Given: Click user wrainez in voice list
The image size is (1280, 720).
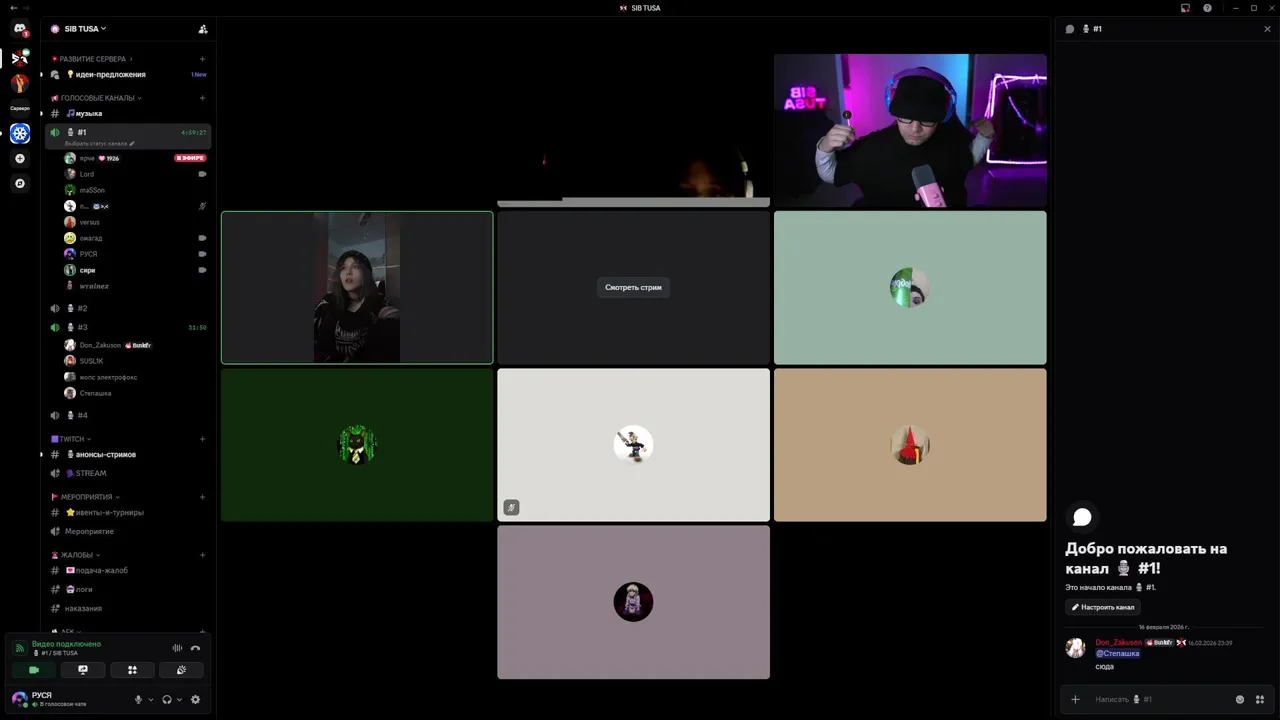Looking at the screenshot, I should 135,286.
